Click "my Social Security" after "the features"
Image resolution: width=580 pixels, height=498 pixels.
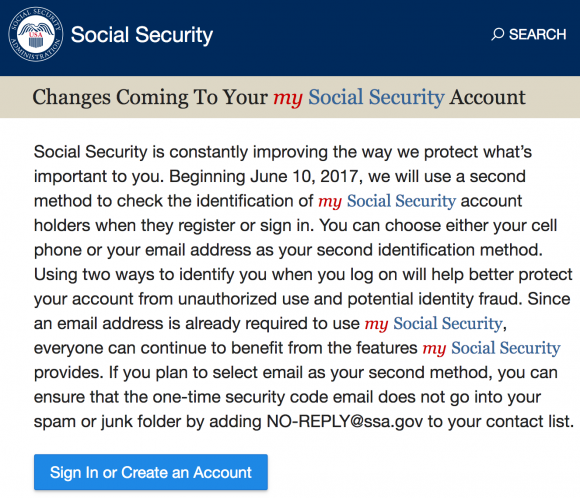pos(492,348)
